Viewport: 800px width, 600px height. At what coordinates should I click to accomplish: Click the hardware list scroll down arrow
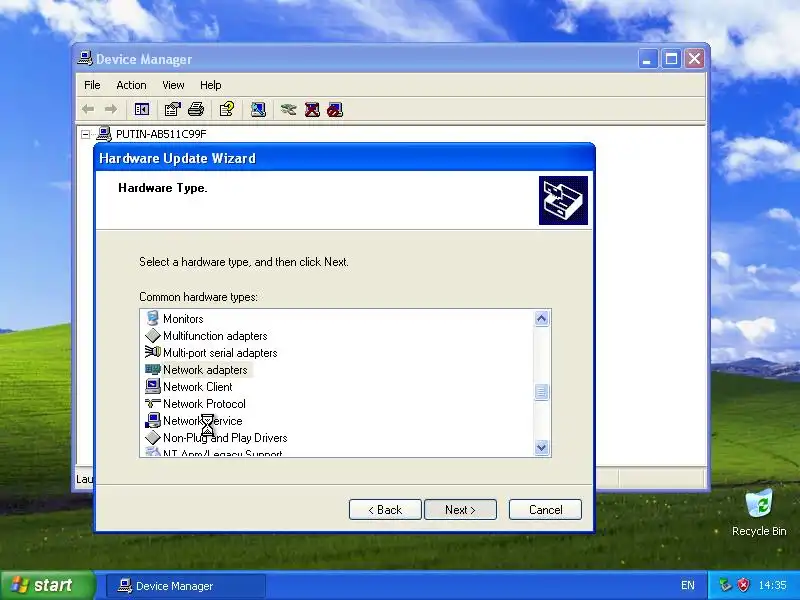pos(541,447)
